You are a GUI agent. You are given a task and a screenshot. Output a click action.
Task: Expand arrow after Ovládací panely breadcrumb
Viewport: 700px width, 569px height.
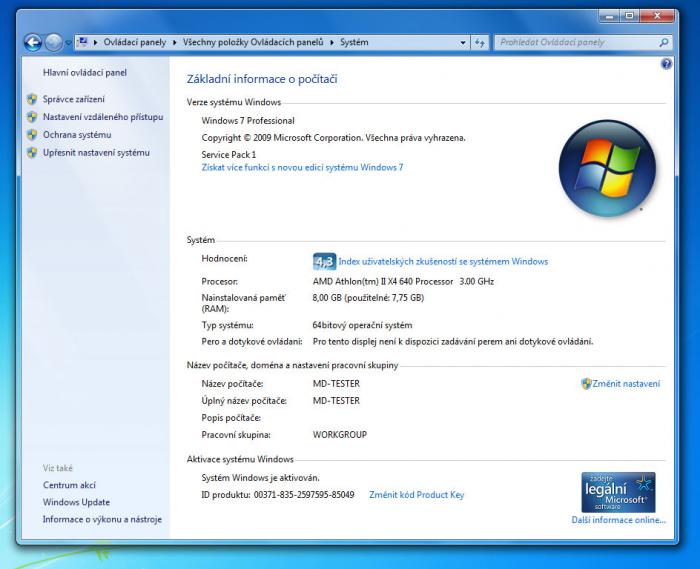tap(174, 42)
